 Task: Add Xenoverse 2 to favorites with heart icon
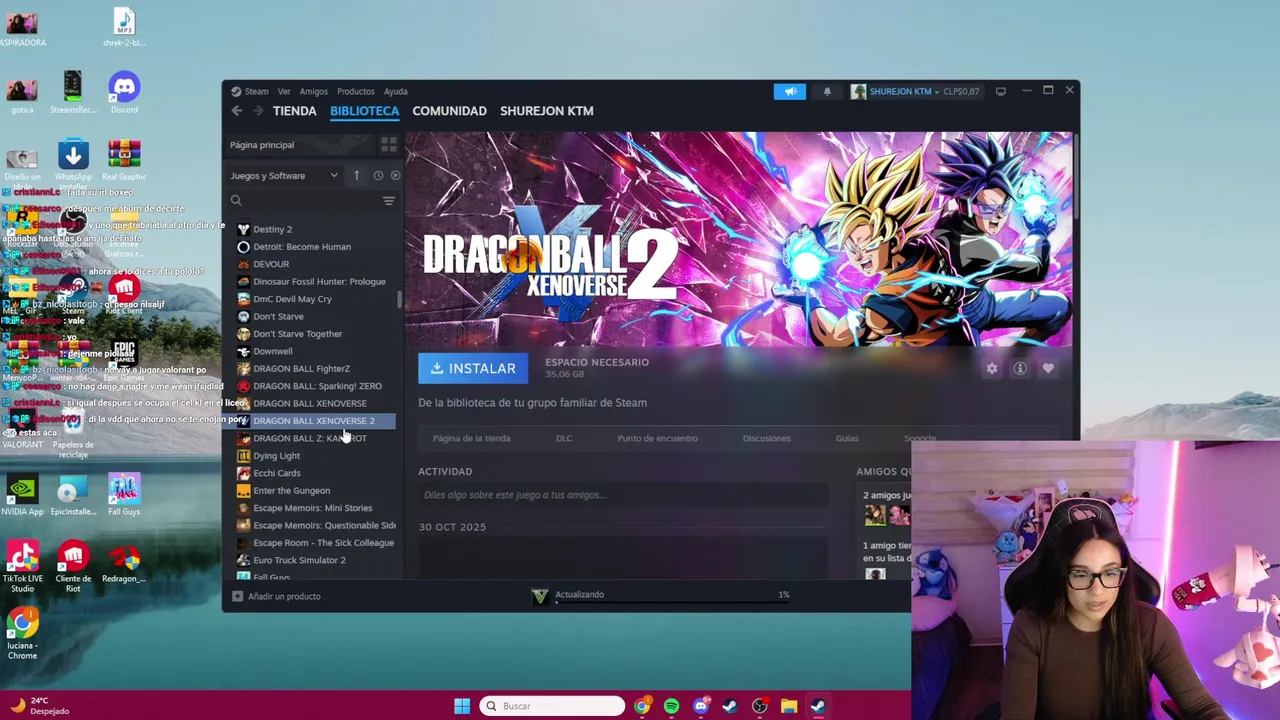1048,368
